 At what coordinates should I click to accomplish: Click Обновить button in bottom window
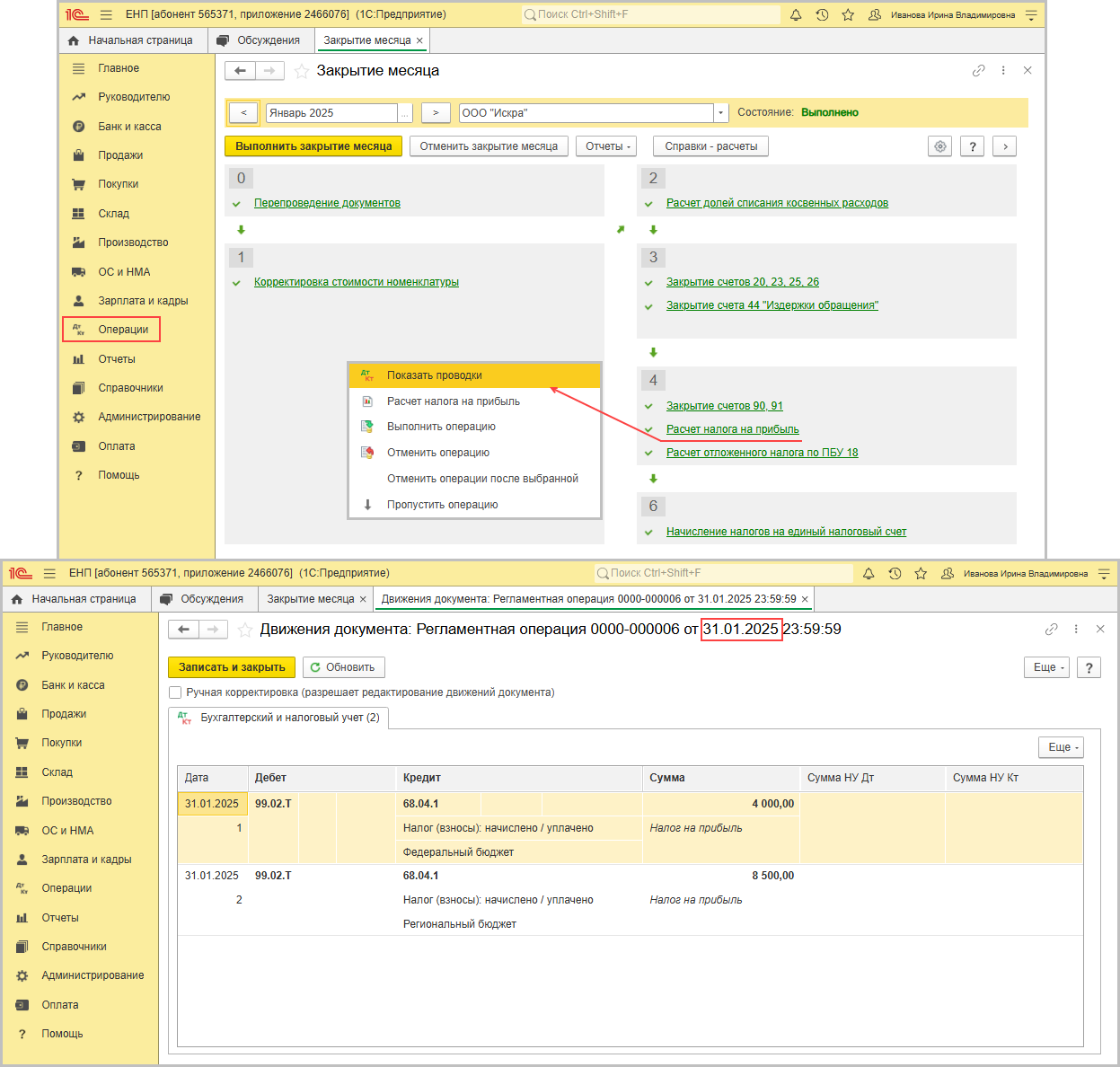coord(343,667)
